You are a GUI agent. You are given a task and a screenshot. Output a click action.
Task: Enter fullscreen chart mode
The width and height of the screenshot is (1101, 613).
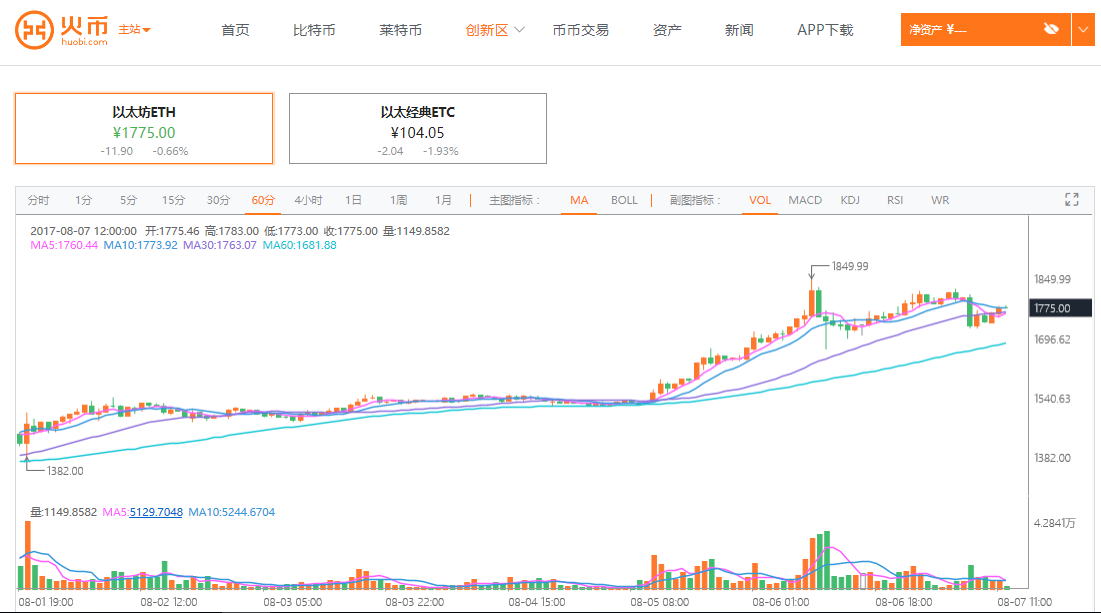(1072, 199)
